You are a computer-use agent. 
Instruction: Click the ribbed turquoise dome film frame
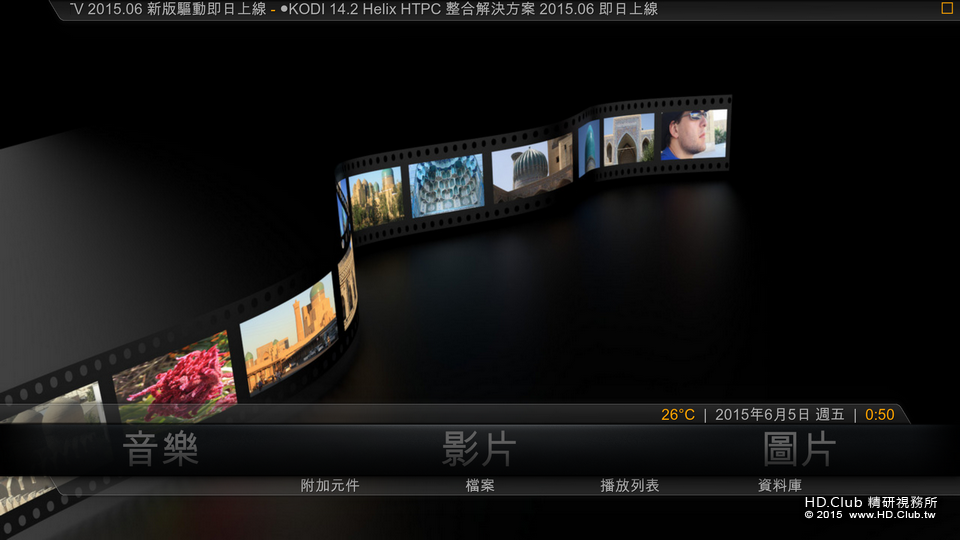point(532,167)
